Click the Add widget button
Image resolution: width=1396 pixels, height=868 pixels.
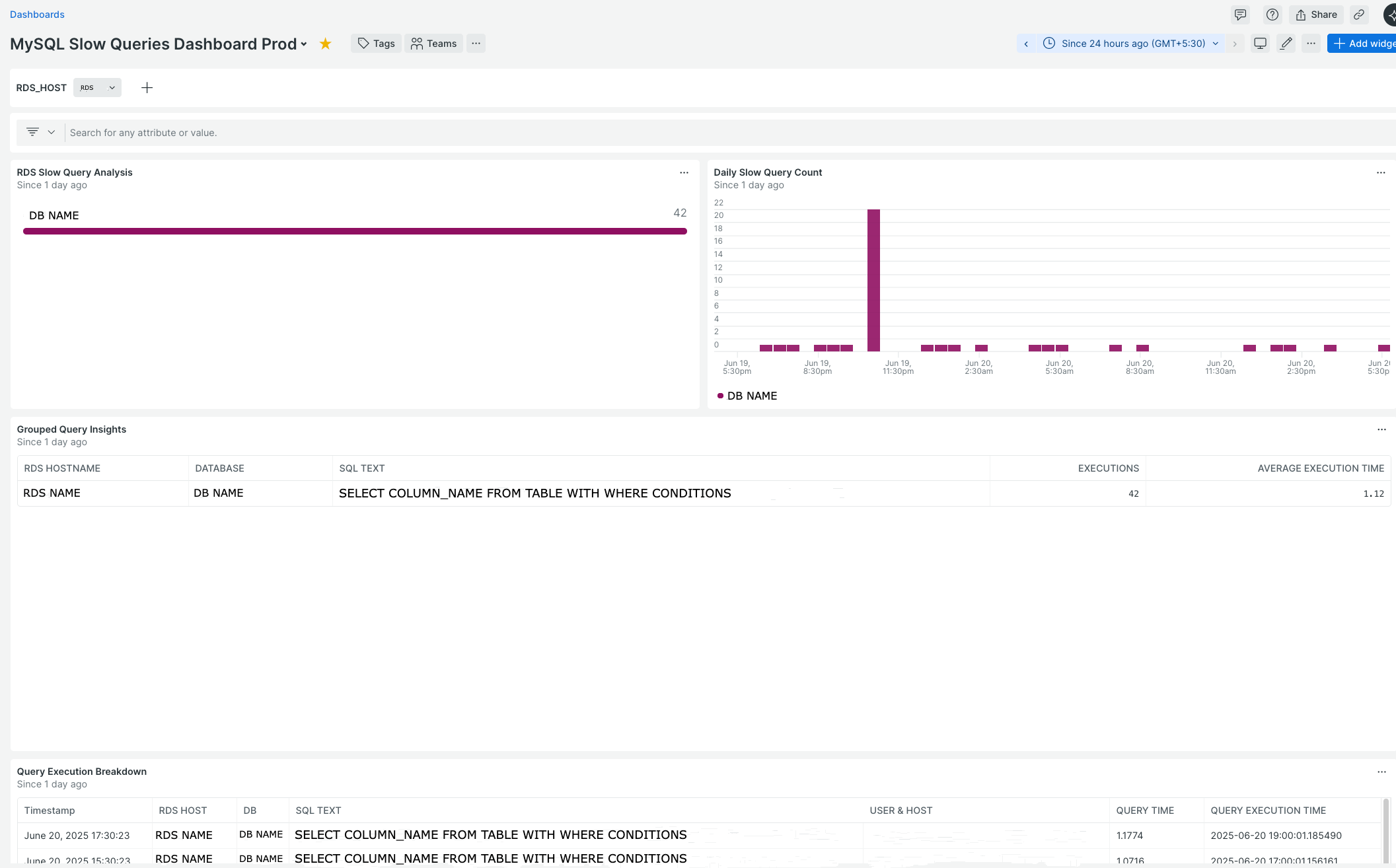point(1362,44)
